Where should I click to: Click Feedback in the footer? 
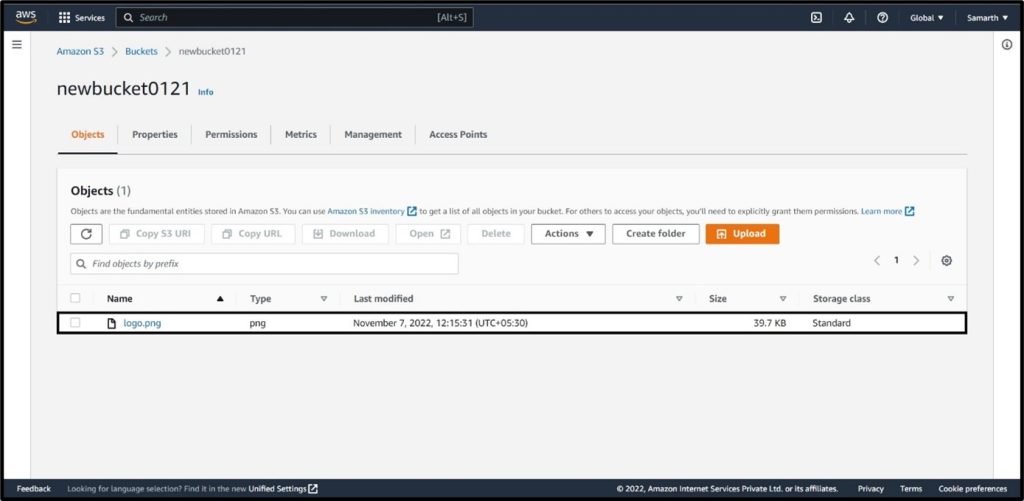34,489
